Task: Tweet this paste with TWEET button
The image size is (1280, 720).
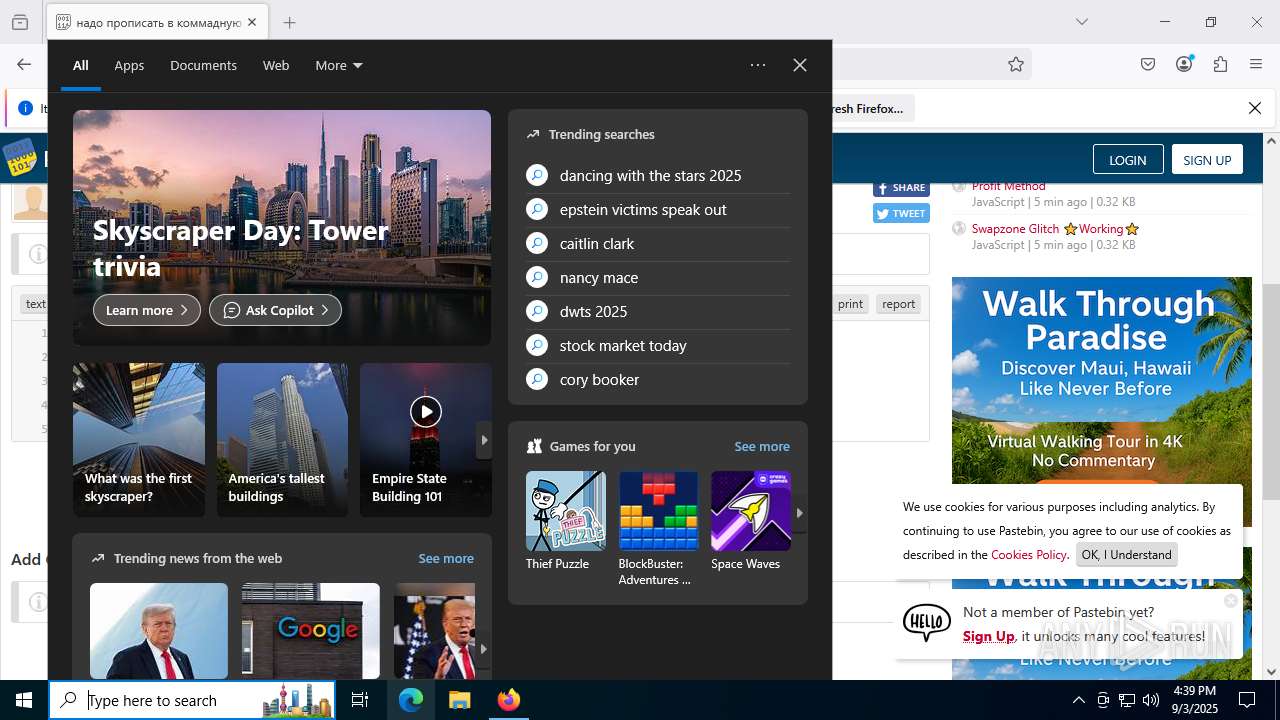Action: [x=901, y=213]
